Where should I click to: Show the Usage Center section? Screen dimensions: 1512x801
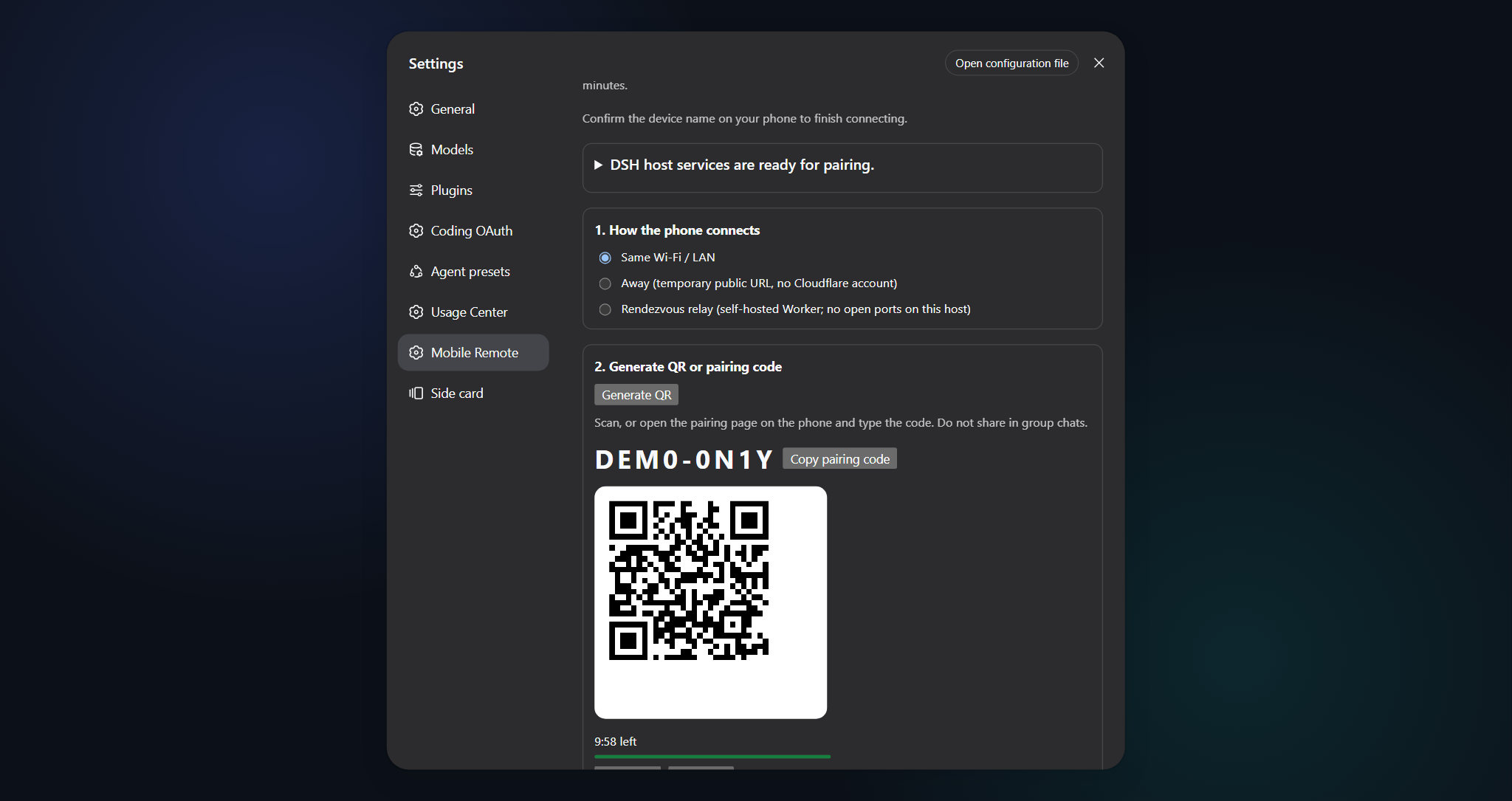tap(473, 312)
